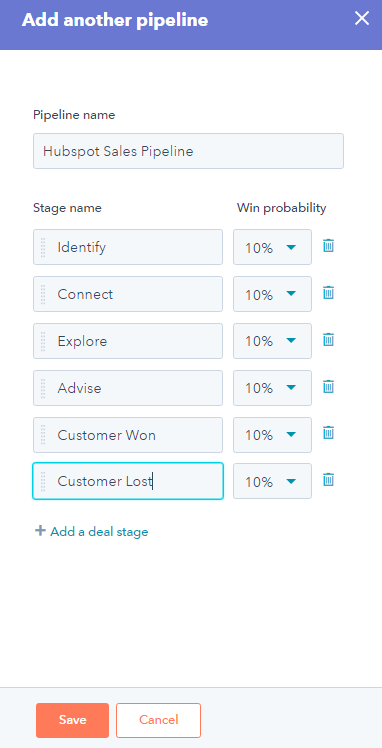
Task: Open win probability dropdown for Connect
Action: tap(272, 294)
